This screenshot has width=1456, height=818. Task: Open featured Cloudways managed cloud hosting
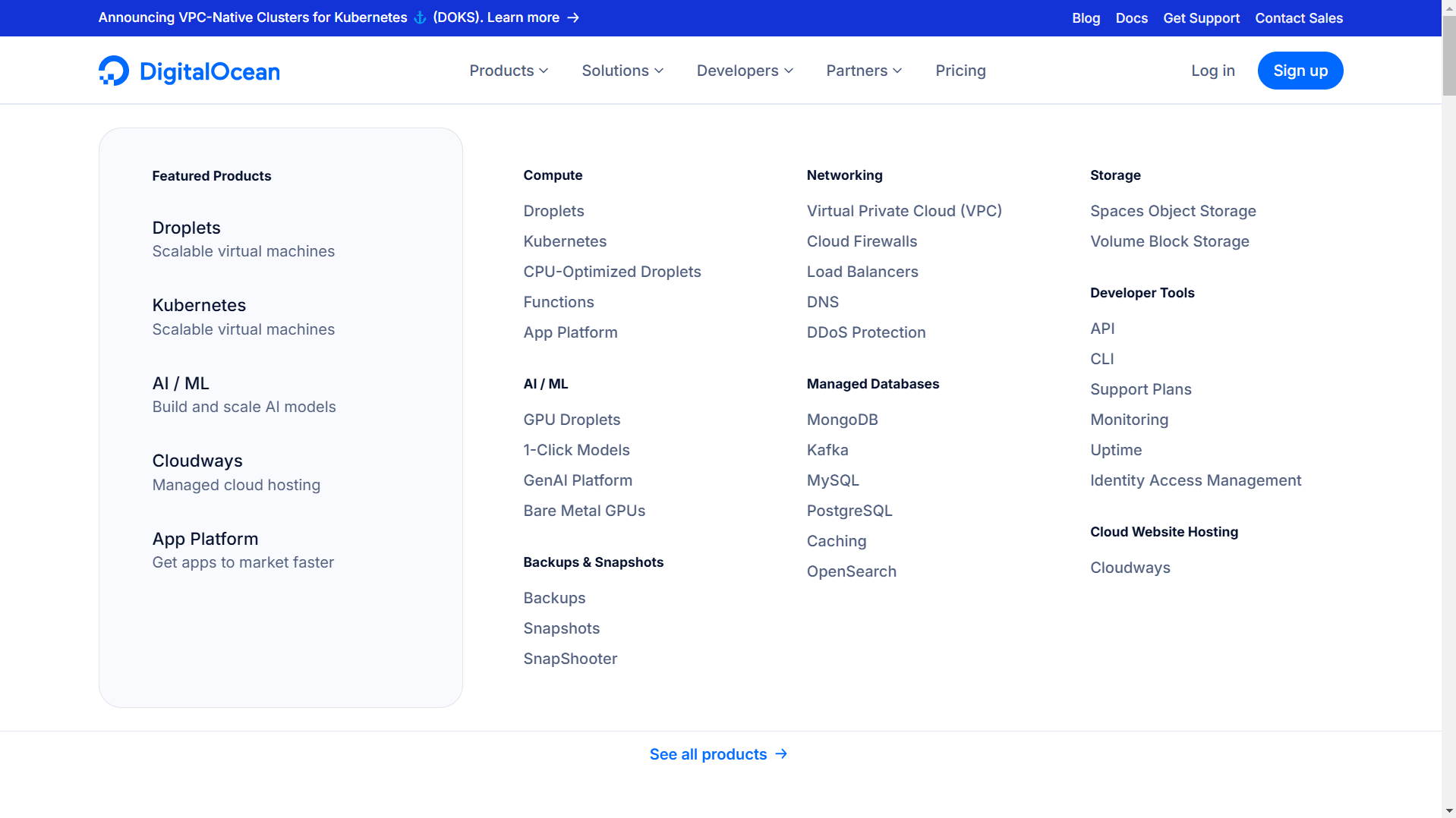(x=236, y=472)
